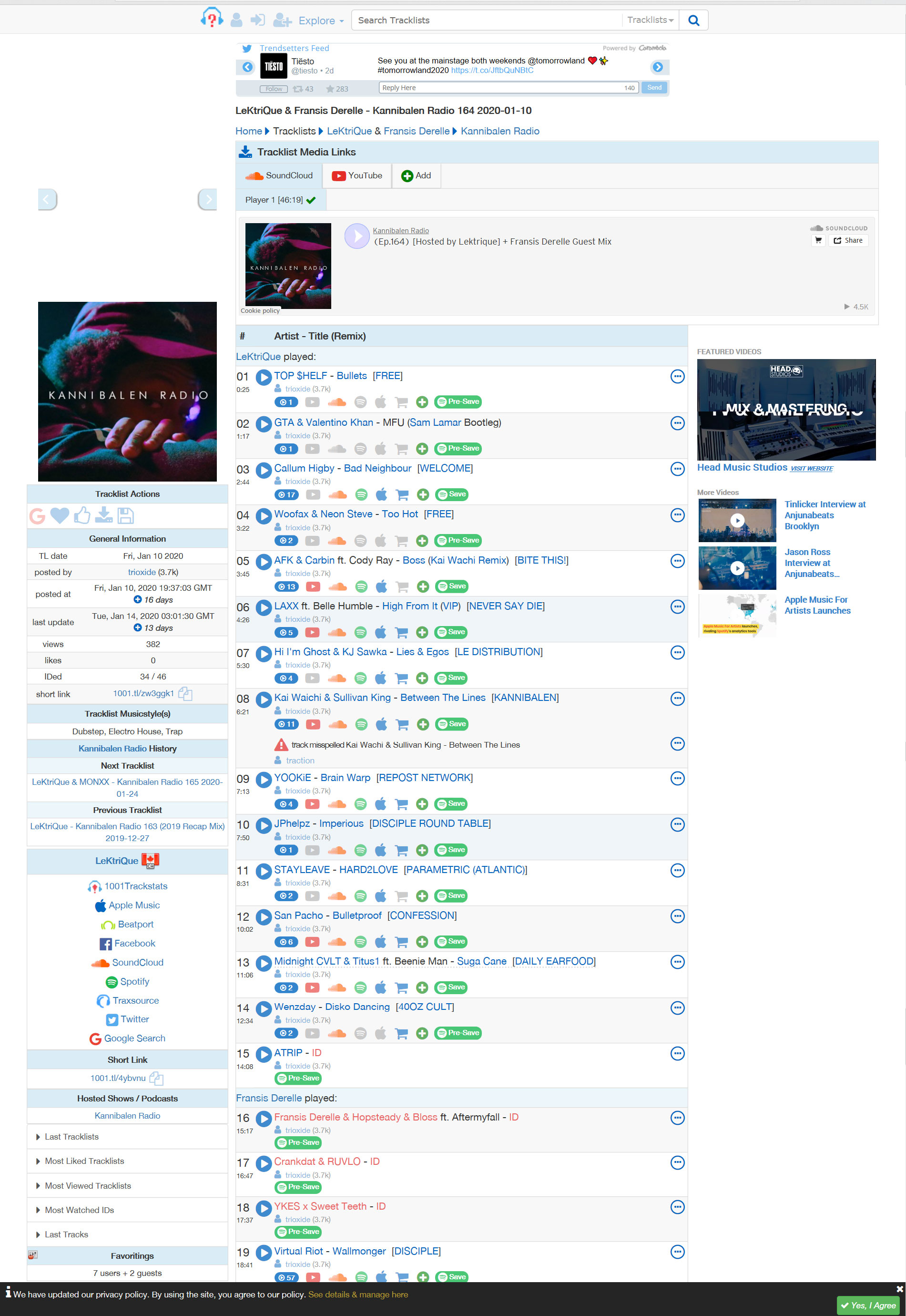Click the Reply Here tweet field
The width and height of the screenshot is (906, 1316).
(x=508, y=88)
